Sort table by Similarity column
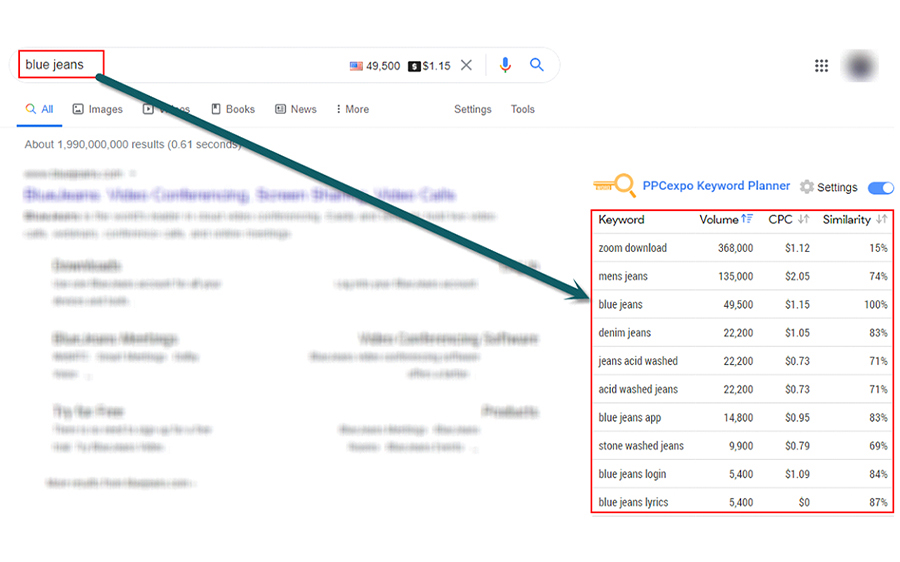This screenshot has width=900, height=562. coord(855,219)
